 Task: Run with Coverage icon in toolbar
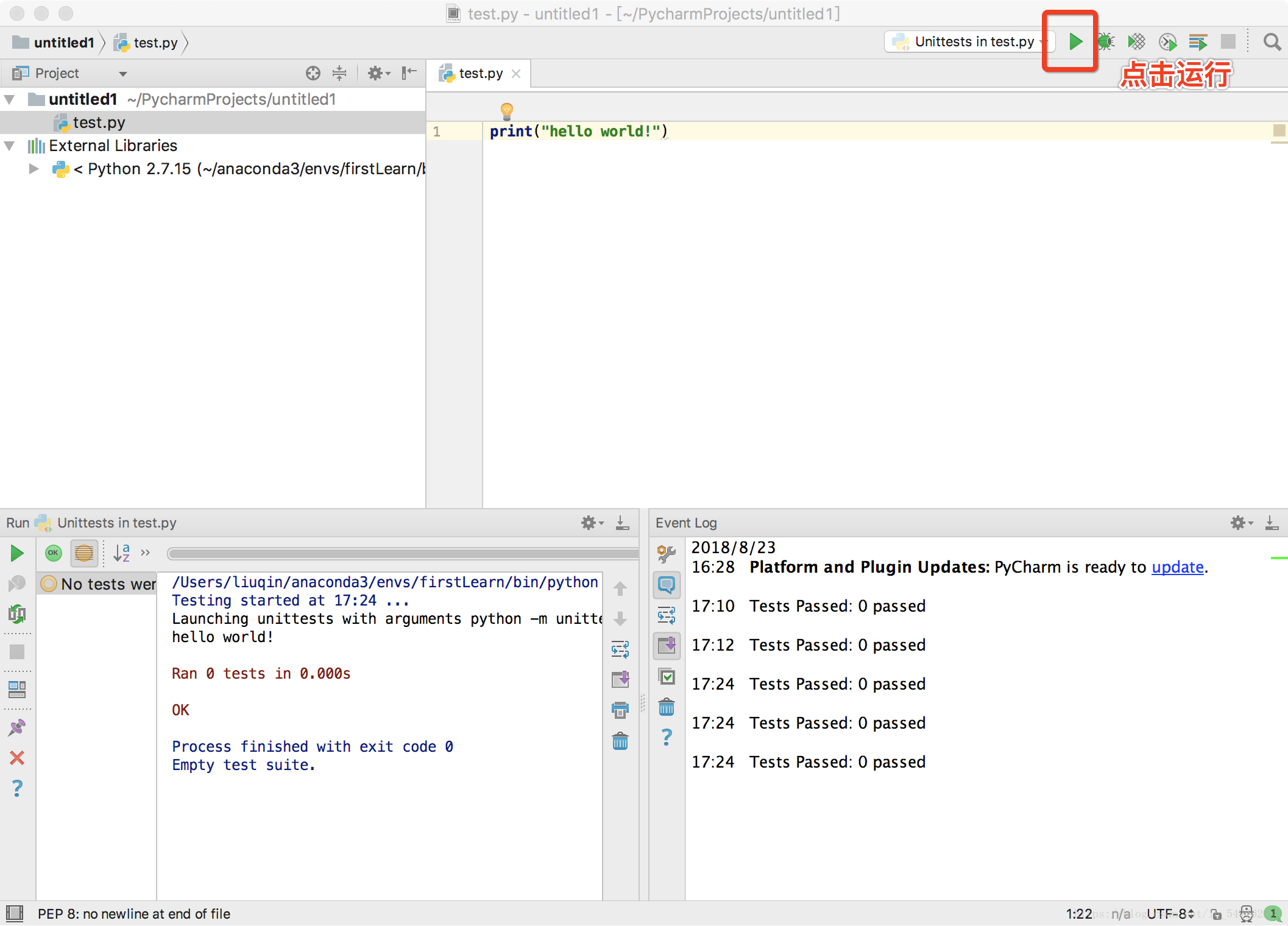tap(1136, 41)
